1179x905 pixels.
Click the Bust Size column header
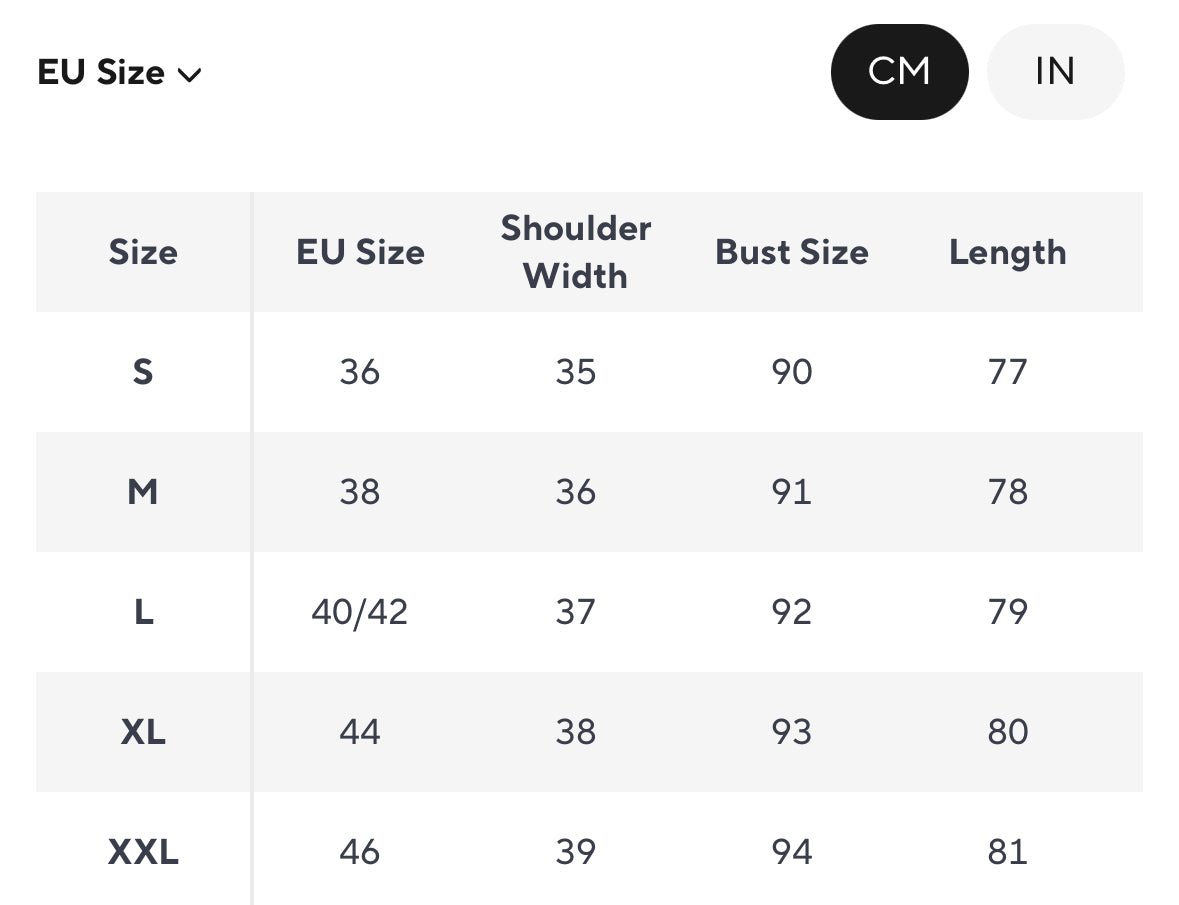(792, 252)
